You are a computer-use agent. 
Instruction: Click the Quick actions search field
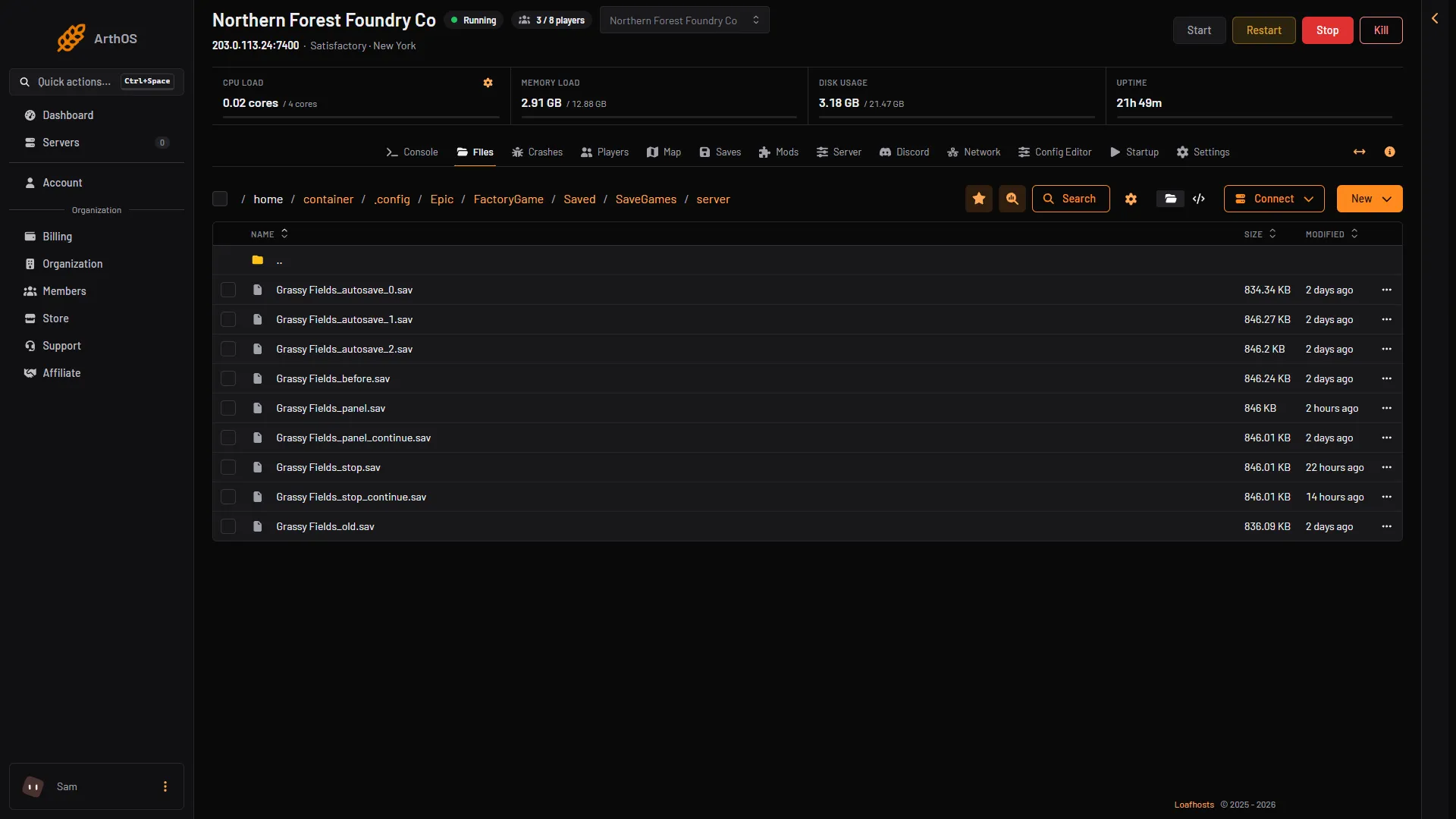[x=96, y=82]
